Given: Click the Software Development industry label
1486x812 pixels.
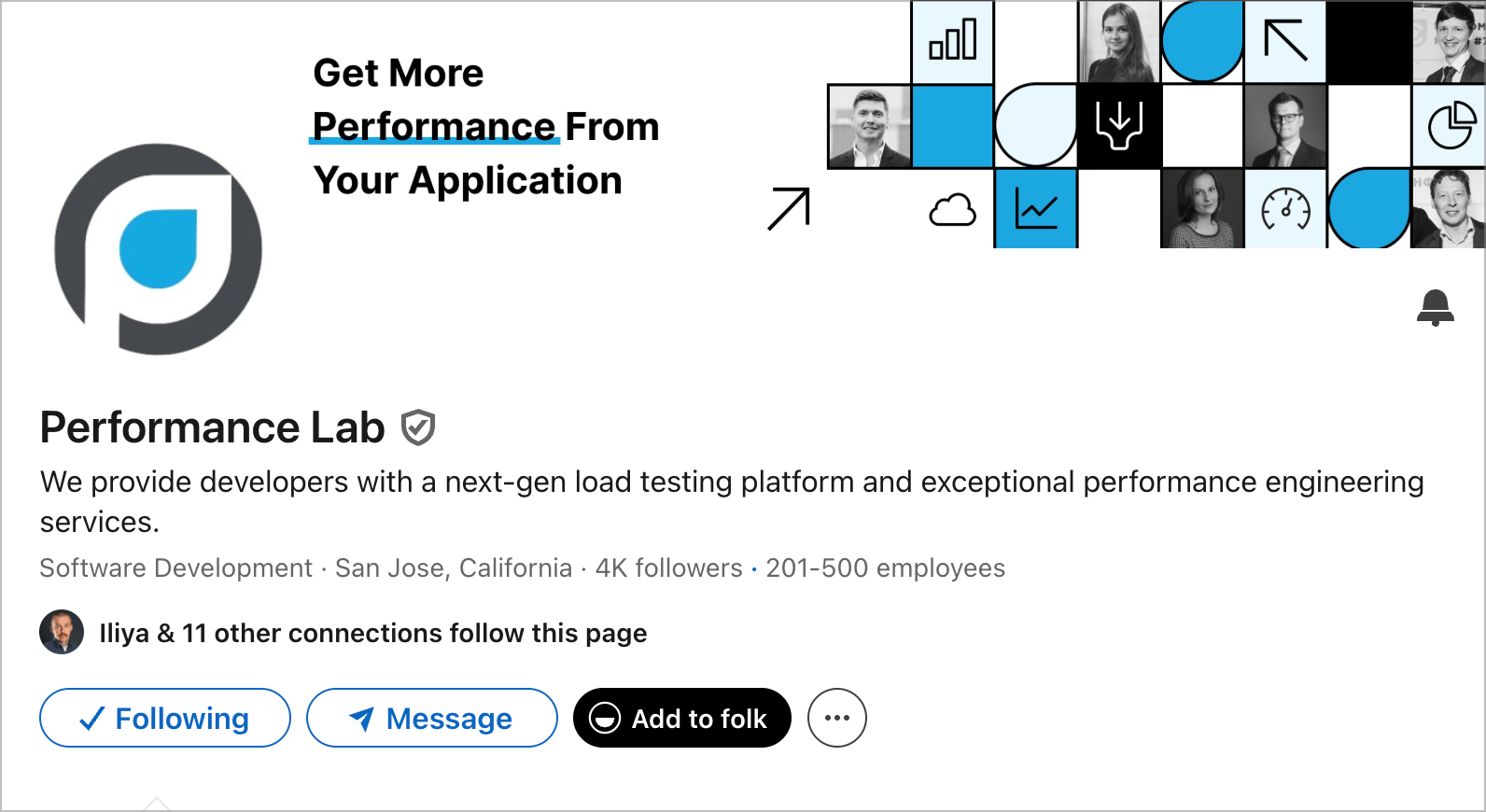Looking at the screenshot, I should (x=175, y=567).
